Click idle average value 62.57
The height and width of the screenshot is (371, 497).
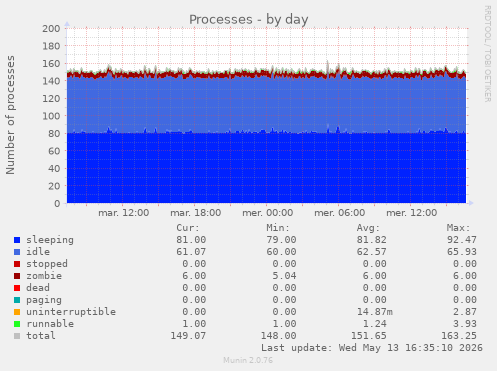[372, 252]
